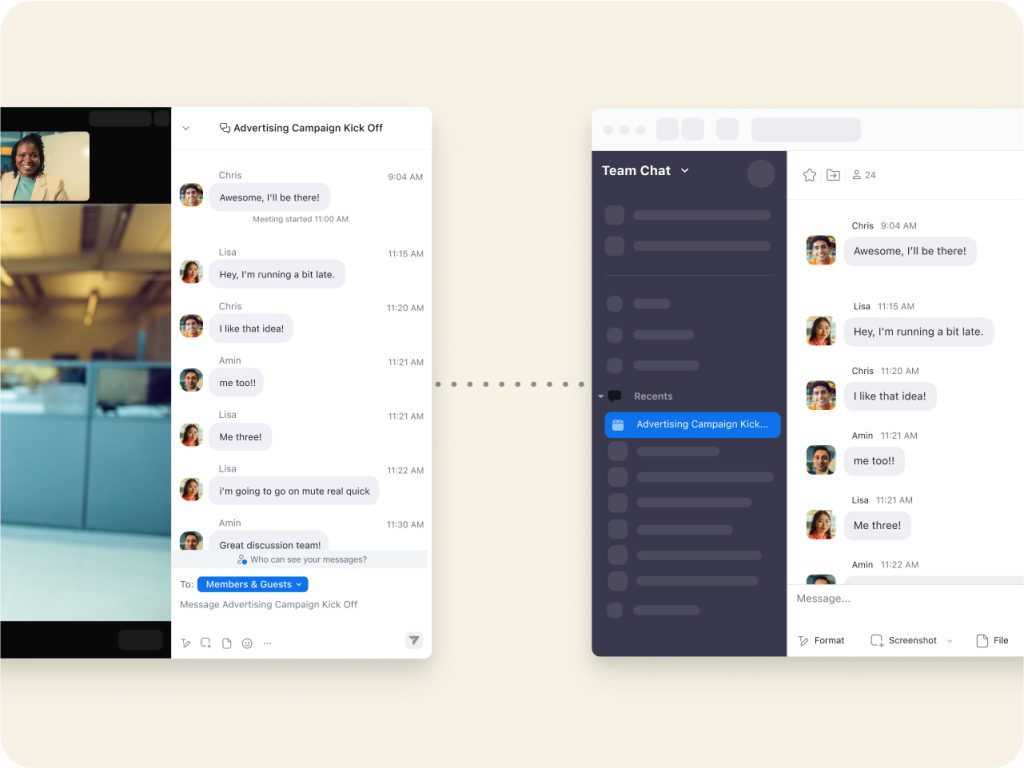Open Screenshot options dropdown arrow
Viewport: 1024px width, 768px height.
(x=950, y=641)
